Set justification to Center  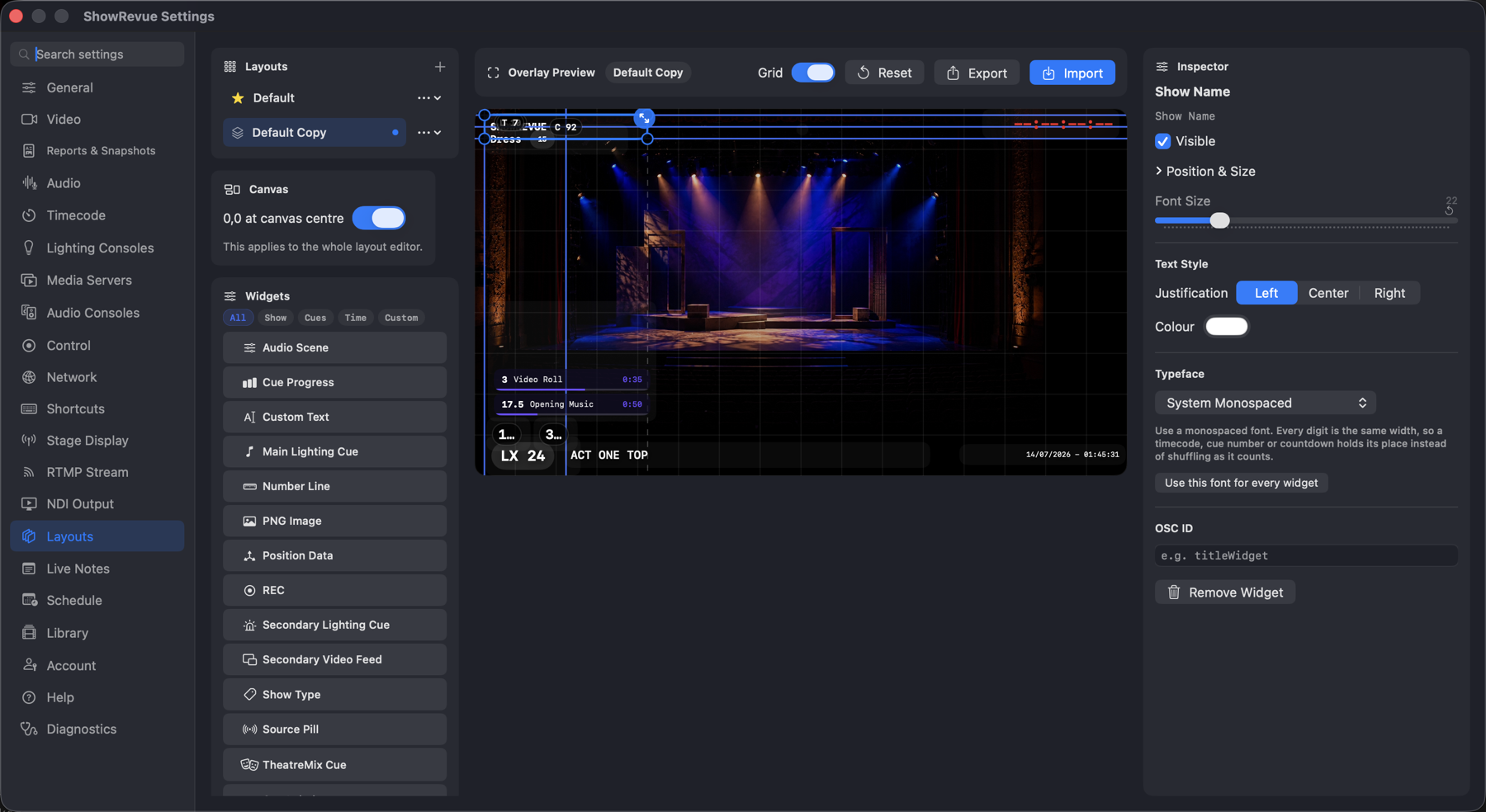coord(1328,293)
